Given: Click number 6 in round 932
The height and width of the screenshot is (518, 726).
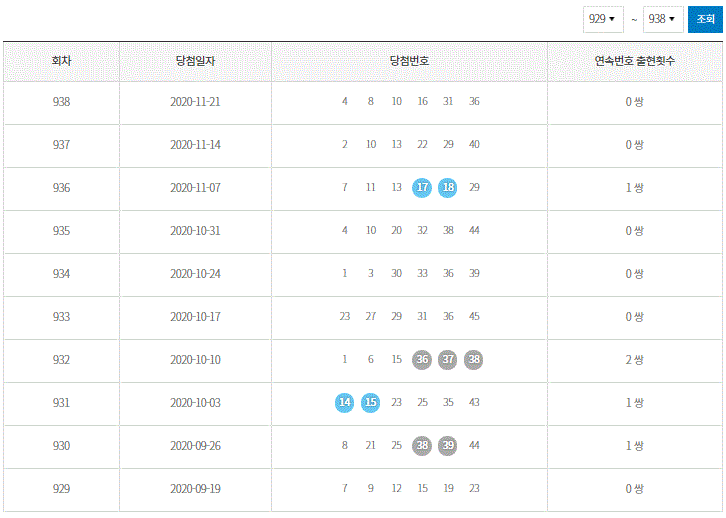Looking at the screenshot, I should pyautogui.click(x=370, y=359).
